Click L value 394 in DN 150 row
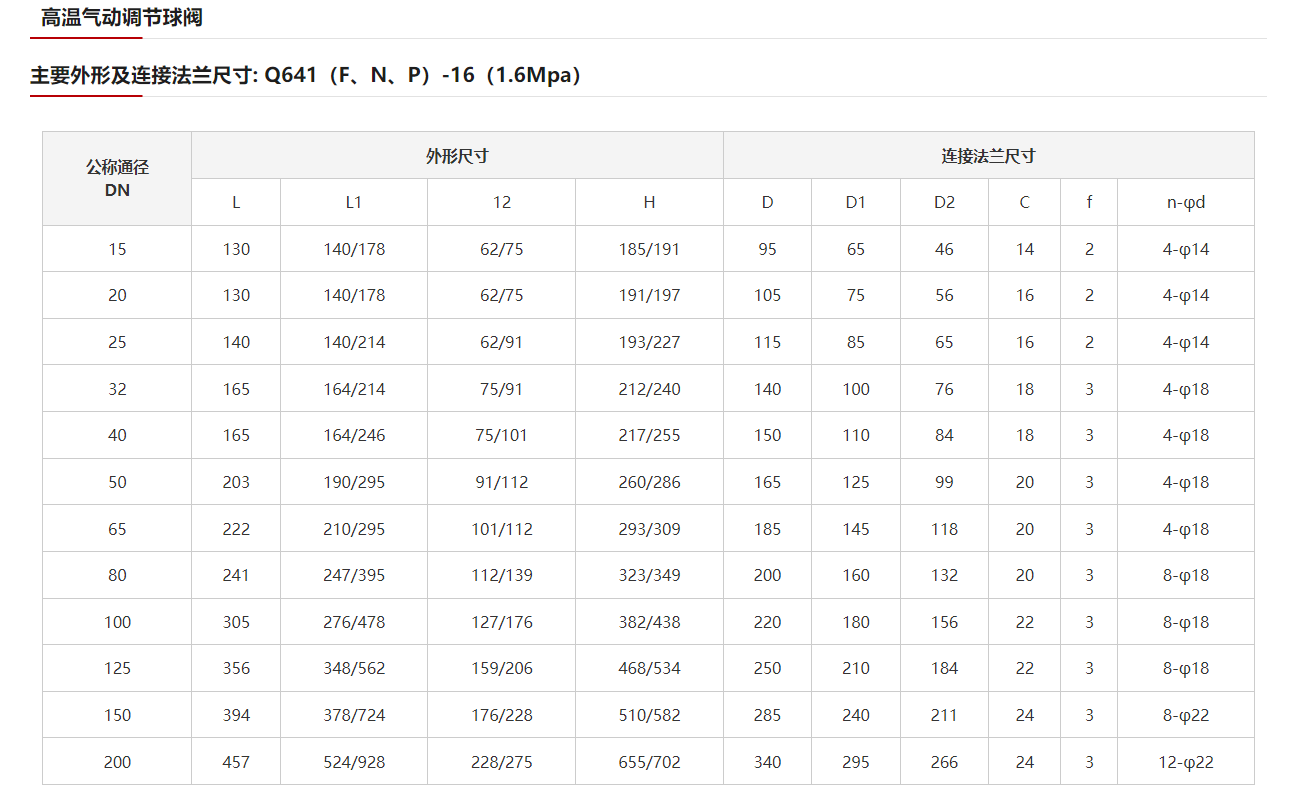 236,715
